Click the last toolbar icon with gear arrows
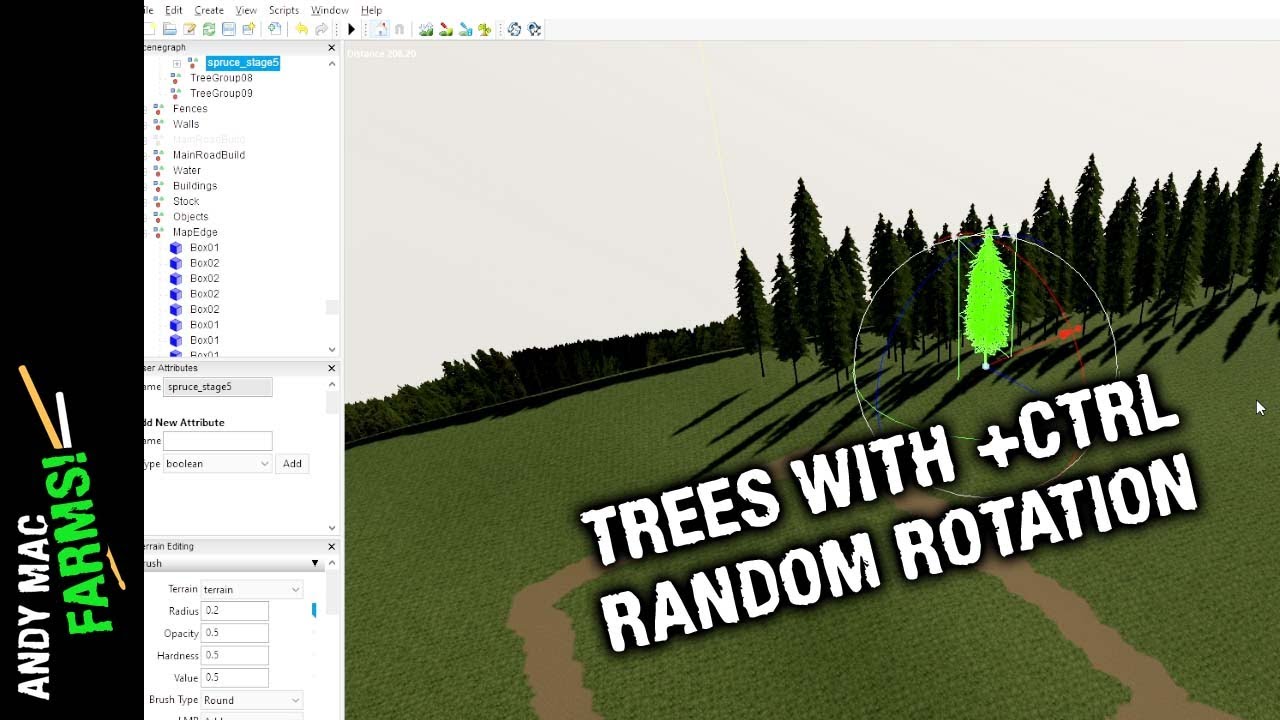 (534, 29)
